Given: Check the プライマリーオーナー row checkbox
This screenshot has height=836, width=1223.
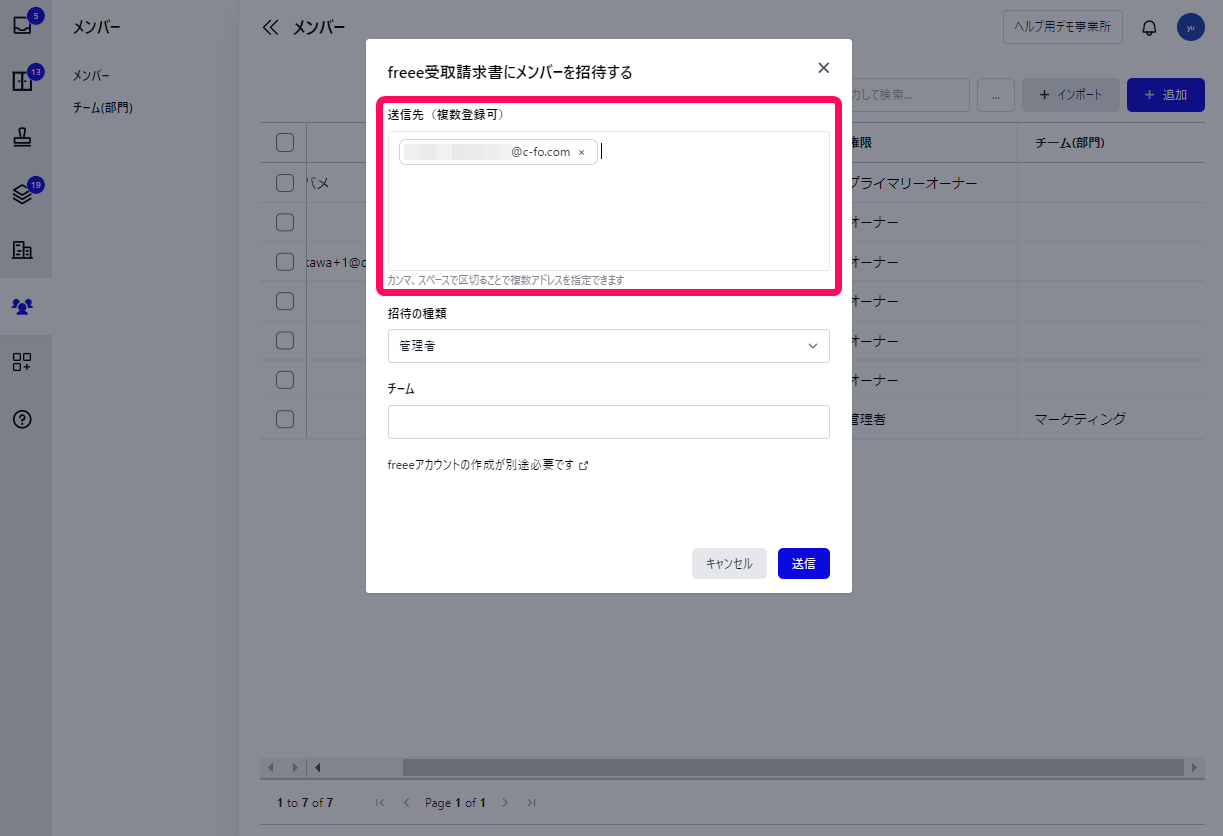Looking at the screenshot, I should (x=285, y=183).
